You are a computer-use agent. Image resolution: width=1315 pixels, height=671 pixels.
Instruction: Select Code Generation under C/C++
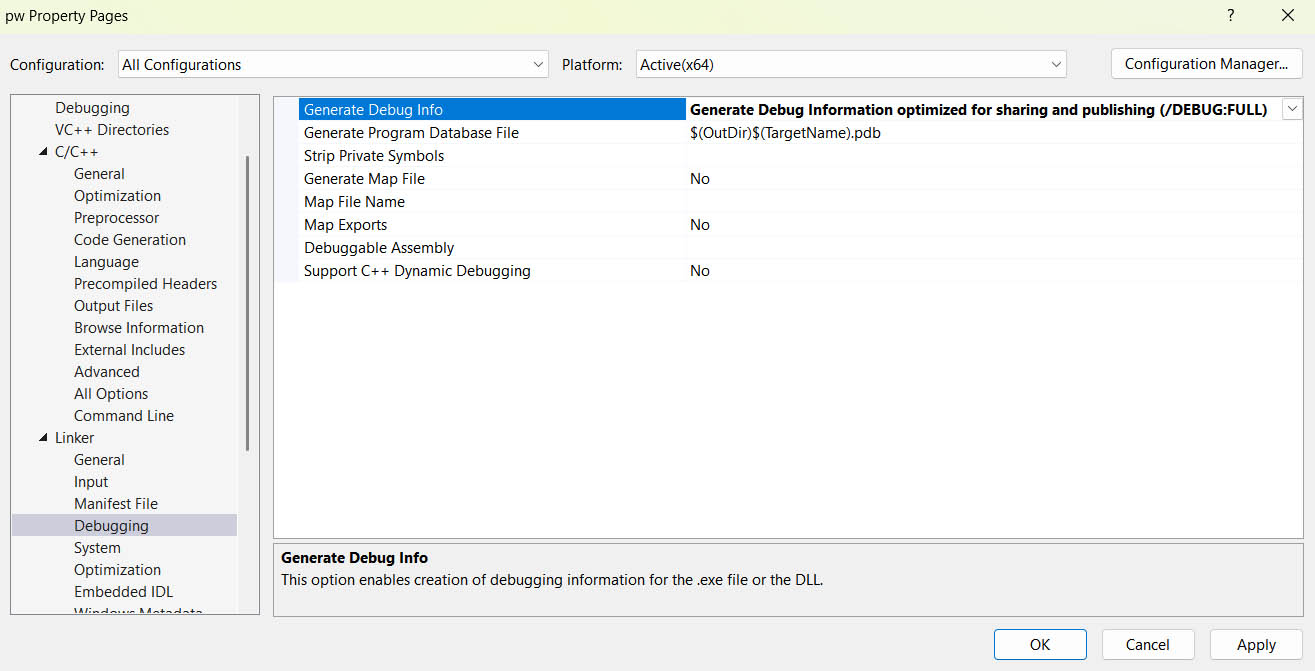pyautogui.click(x=130, y=240)
